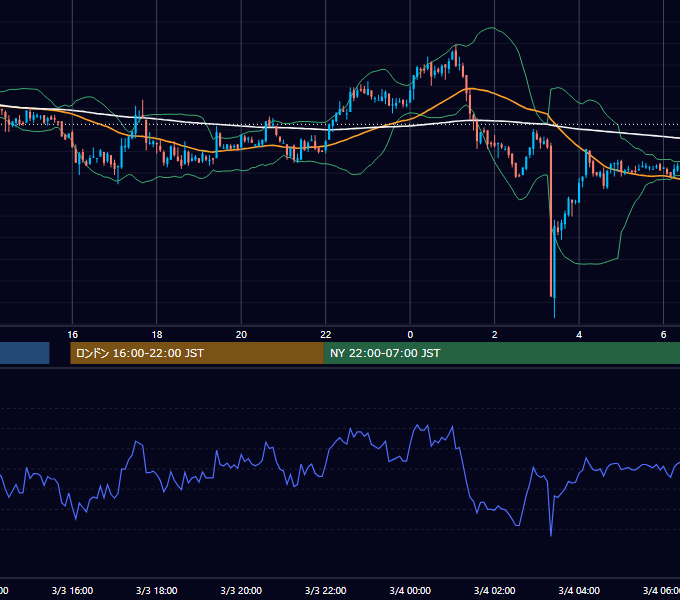
Task: Click the 3/3 20:00 label on indicator axis
Action: coord(241,591)
